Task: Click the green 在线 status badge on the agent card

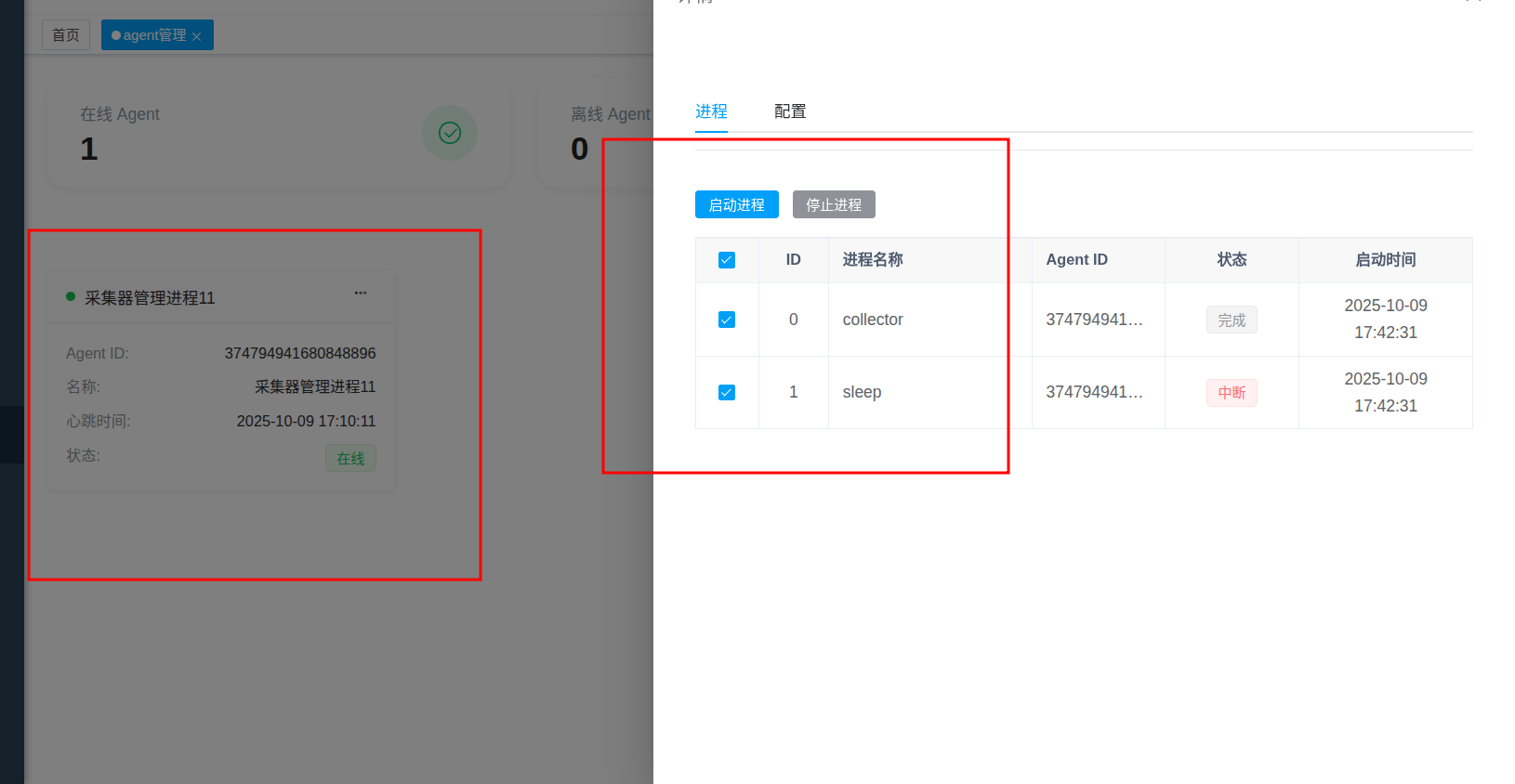Action: click(350, 458)
